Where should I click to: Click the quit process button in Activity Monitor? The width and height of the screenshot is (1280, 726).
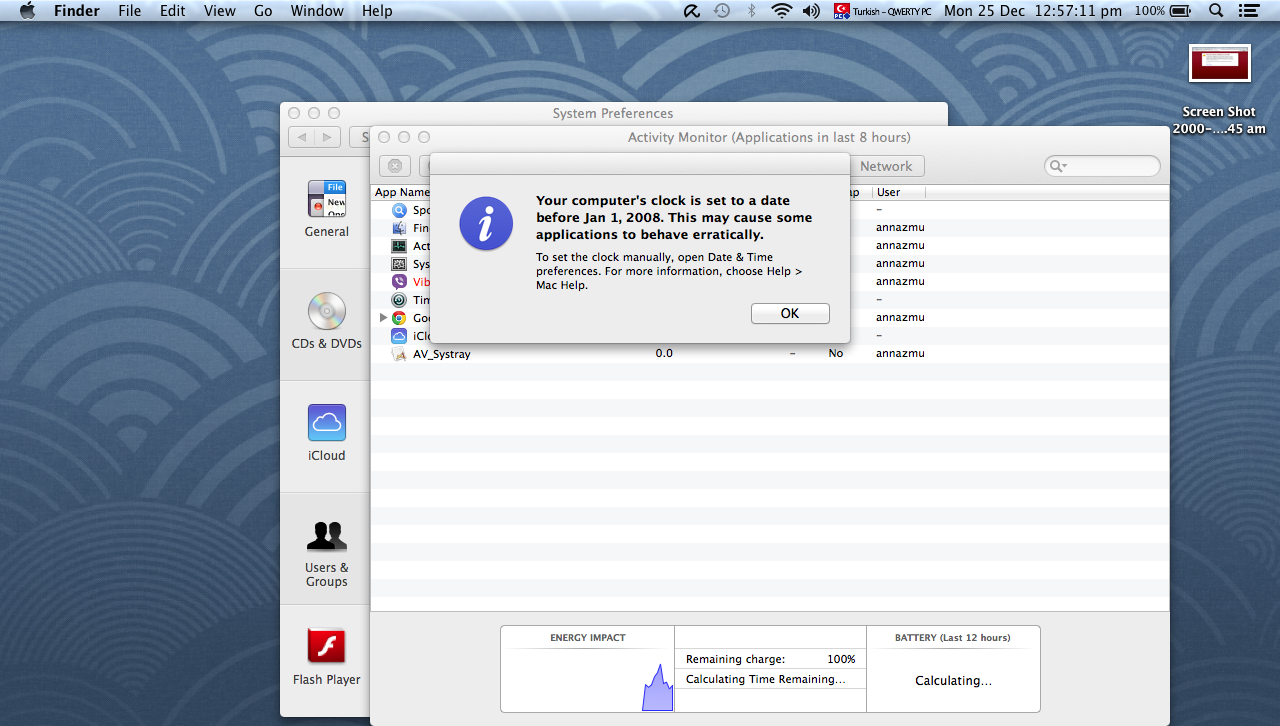(x=395, y=166)
